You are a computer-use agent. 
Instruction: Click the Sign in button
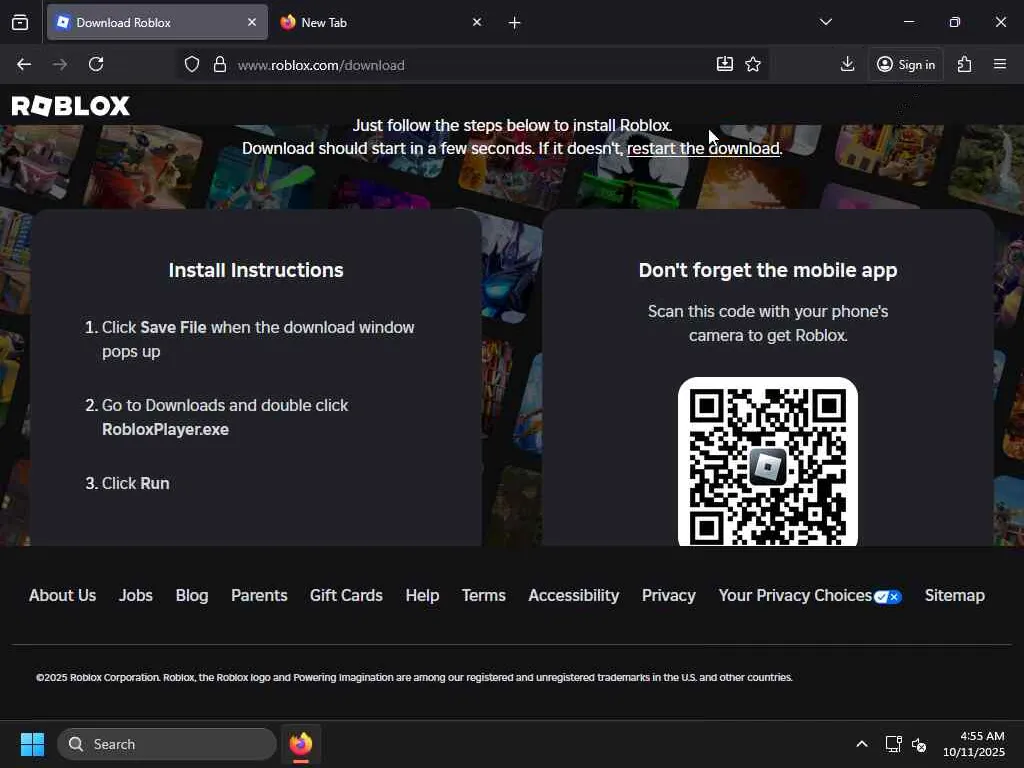906,64
